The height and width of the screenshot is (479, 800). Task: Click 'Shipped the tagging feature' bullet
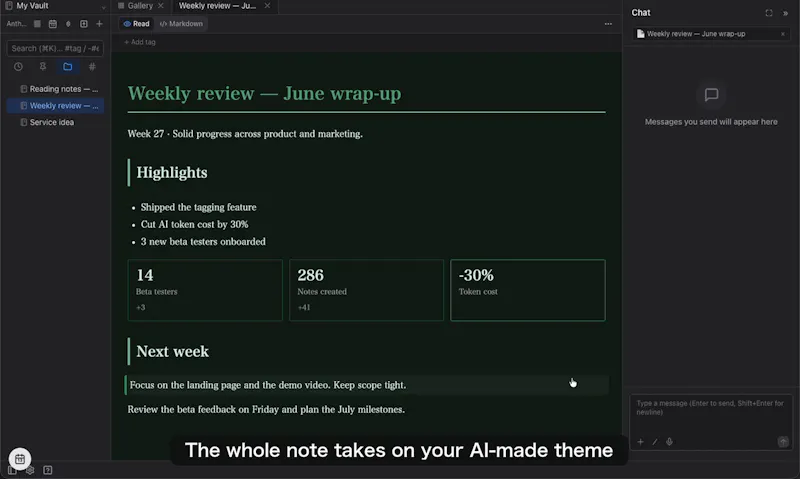point(198,207)
